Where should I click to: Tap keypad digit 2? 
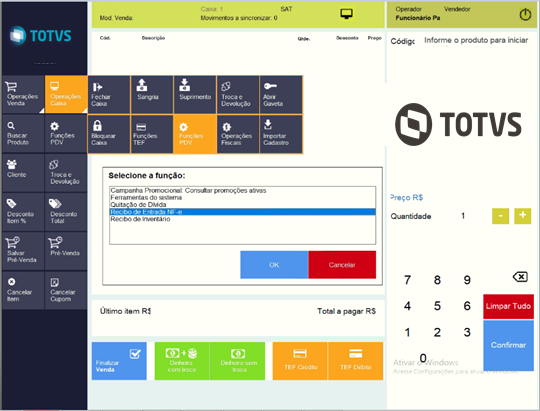(437, 332)
